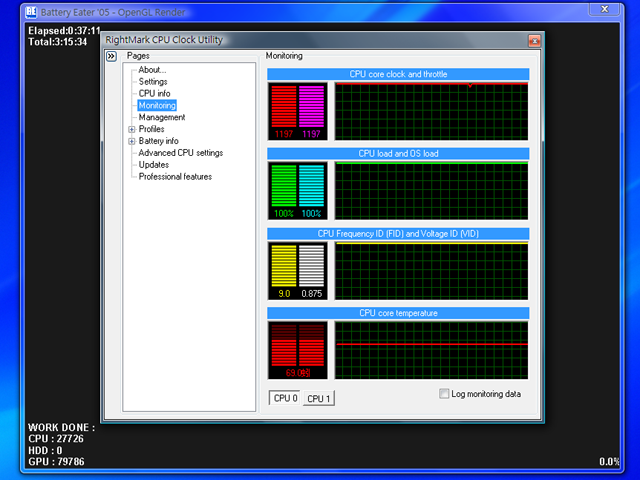Click the 'CPU core temperature' header

coord(398,313)
